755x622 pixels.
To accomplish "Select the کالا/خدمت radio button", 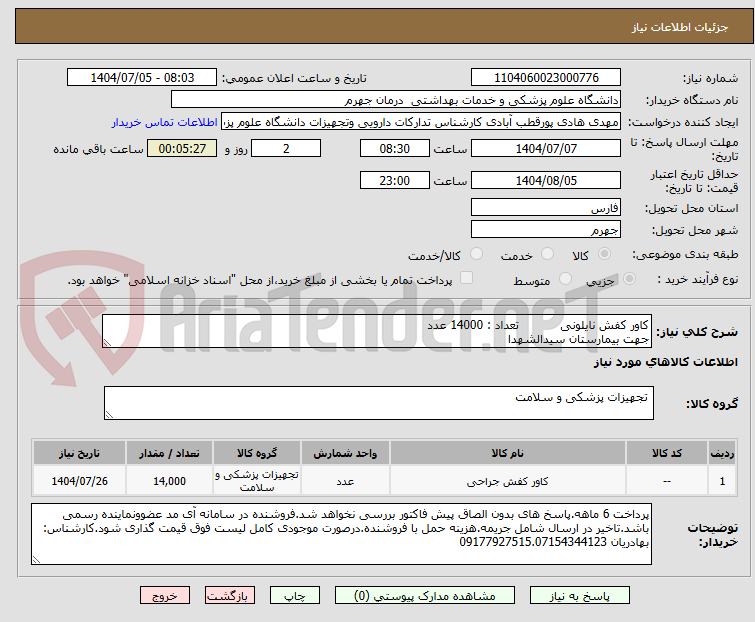I will pyautogui.click(x=477, y=254).
